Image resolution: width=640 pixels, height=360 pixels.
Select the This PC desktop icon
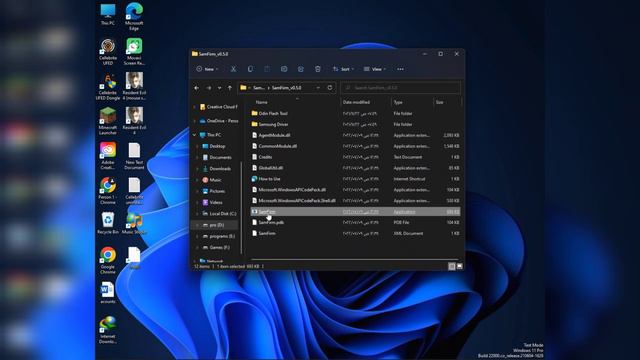tap(108, 14)
